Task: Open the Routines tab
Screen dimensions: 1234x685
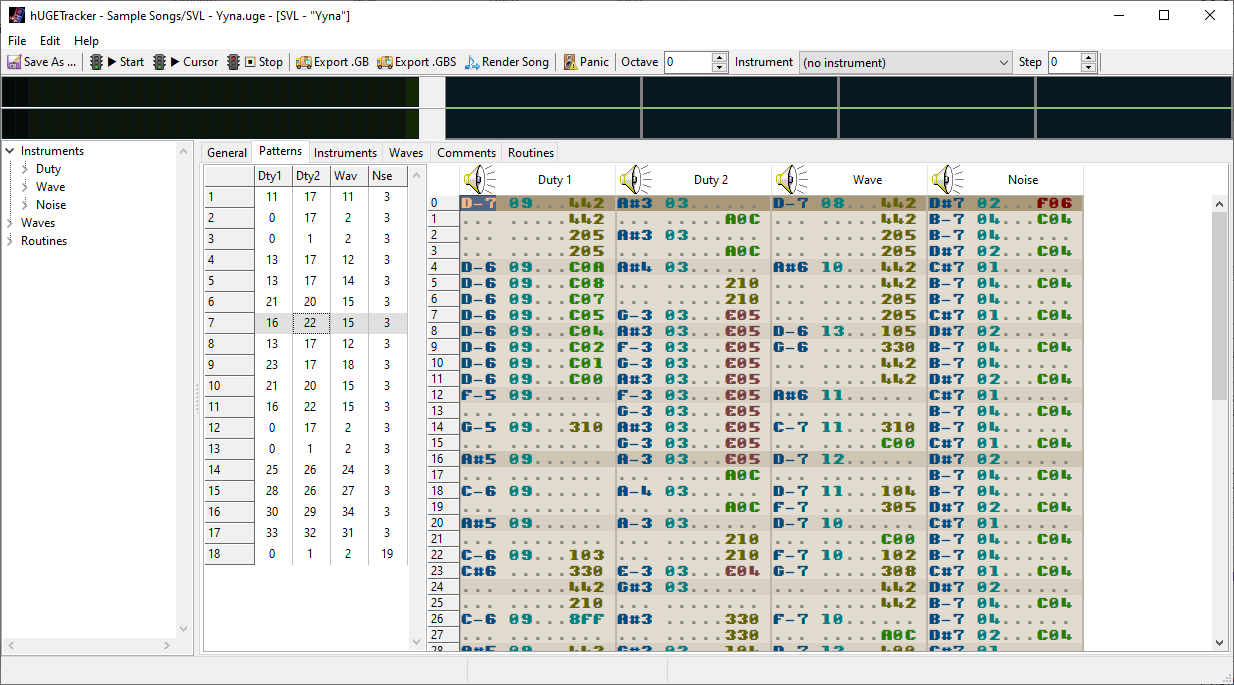Action: click(530, 153)
